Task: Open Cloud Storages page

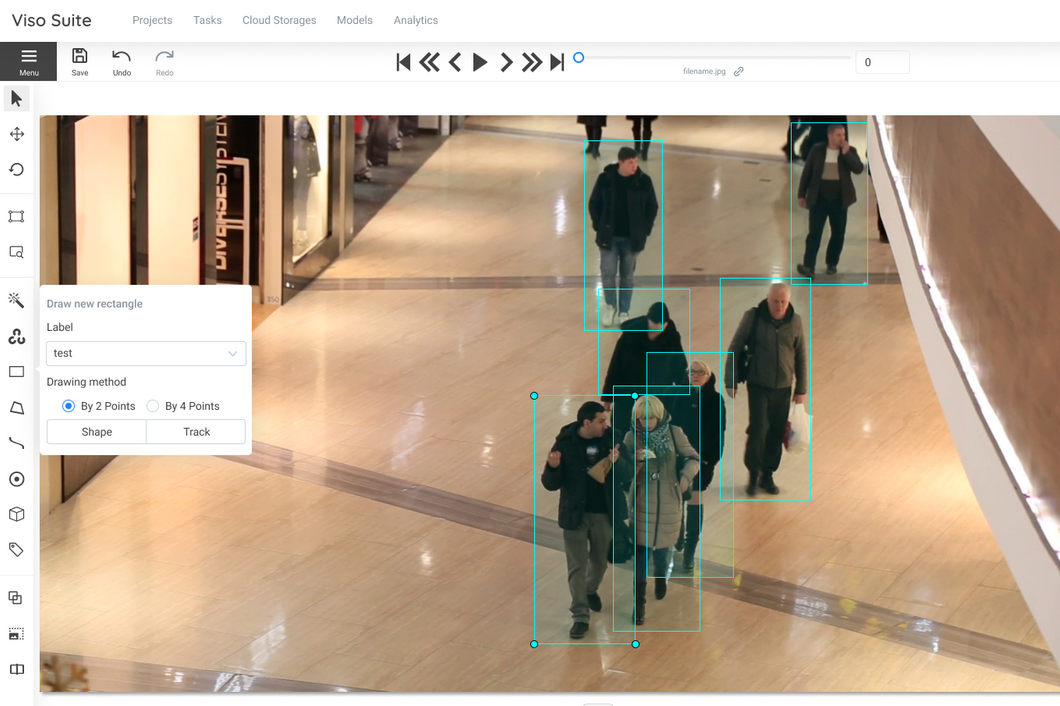Action: point(279,20)
